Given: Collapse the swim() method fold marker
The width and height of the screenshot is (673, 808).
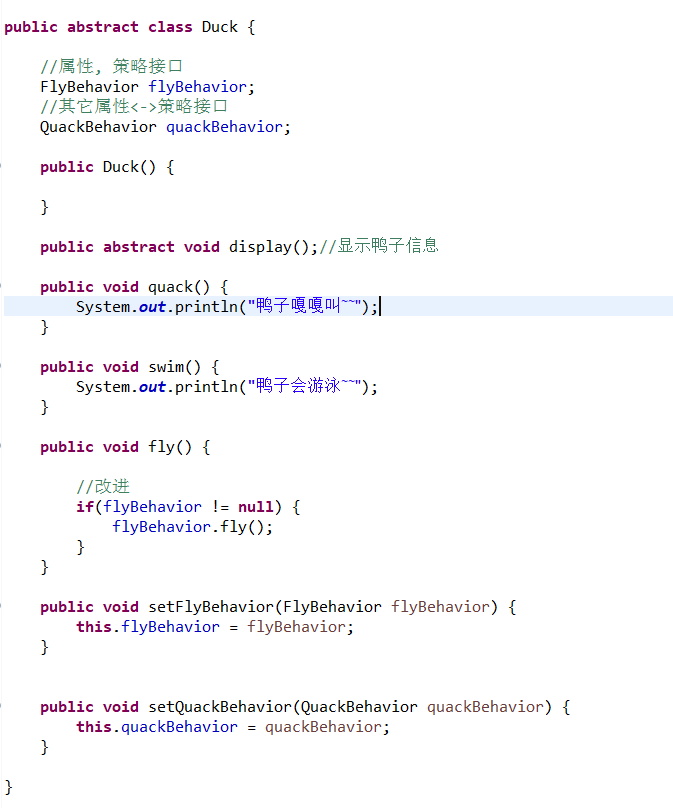Looking at the screenshot, I should [2, 367].
